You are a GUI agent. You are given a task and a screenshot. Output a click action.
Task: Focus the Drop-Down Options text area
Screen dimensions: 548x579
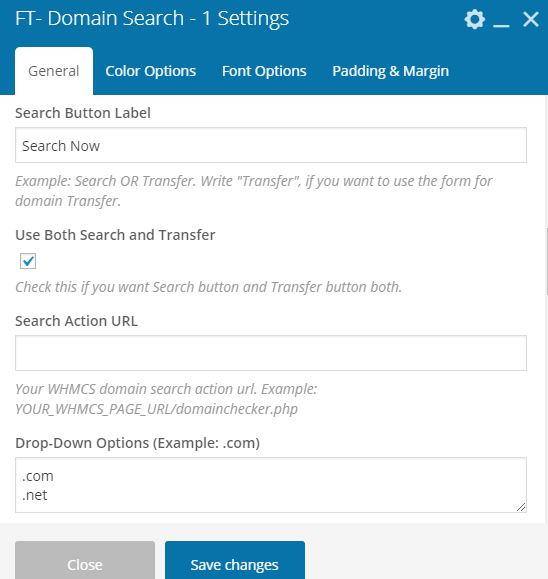click(271, 485)
